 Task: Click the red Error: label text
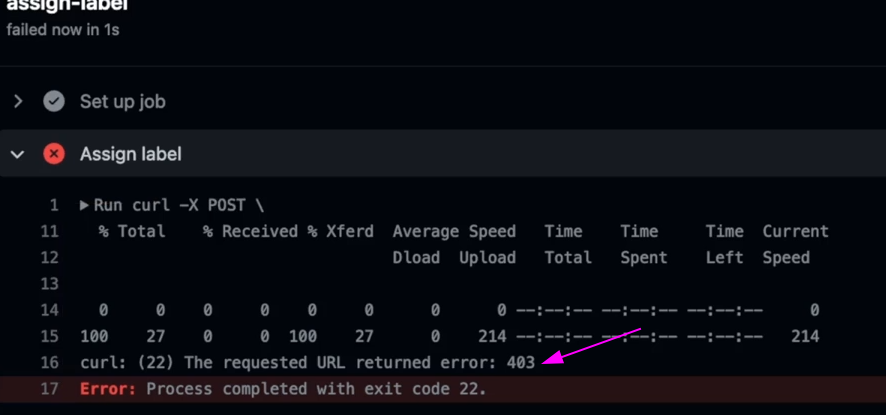(108, 388)
